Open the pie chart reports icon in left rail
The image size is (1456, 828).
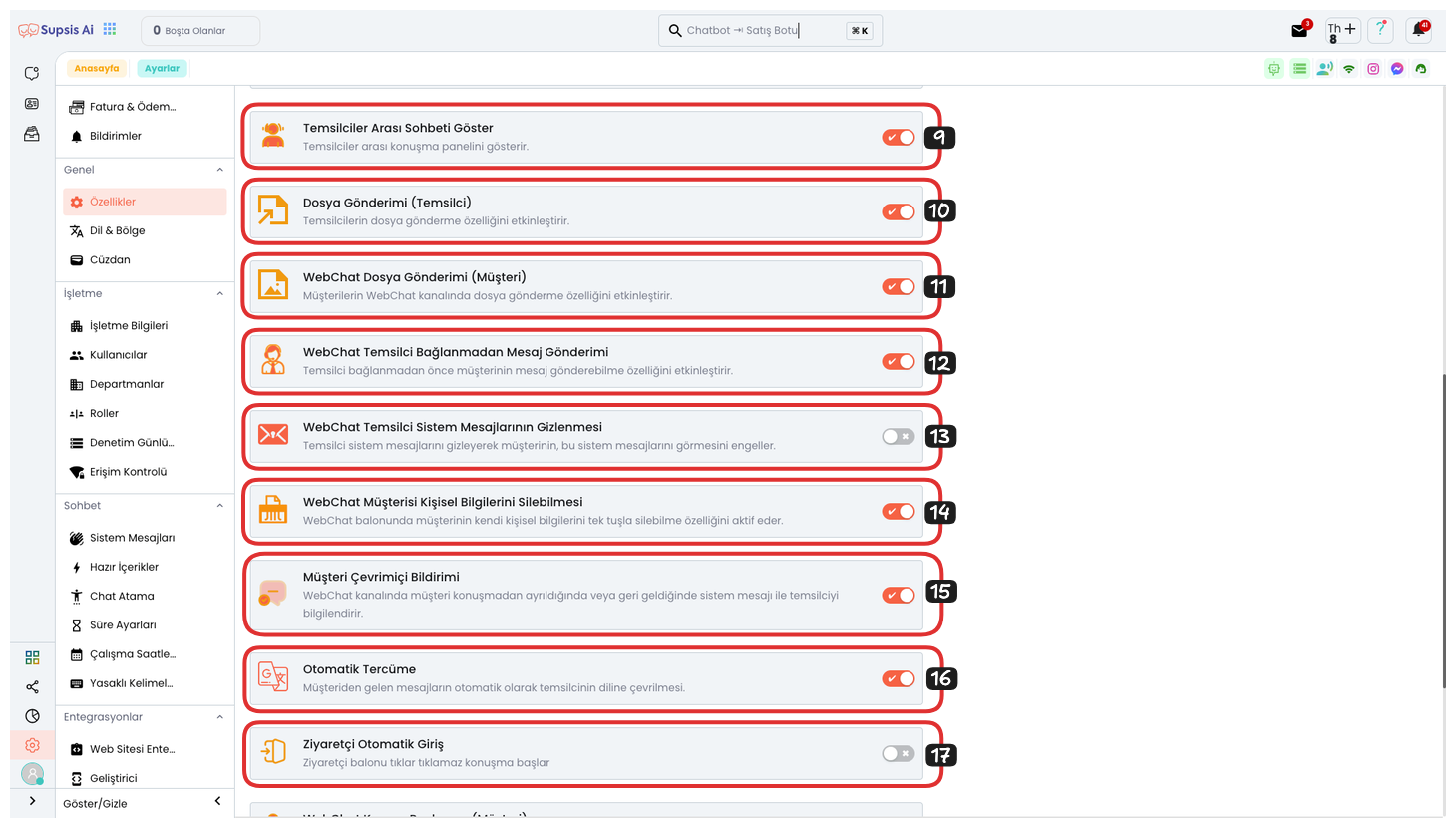pyautogui.click(x=32, y=716)
